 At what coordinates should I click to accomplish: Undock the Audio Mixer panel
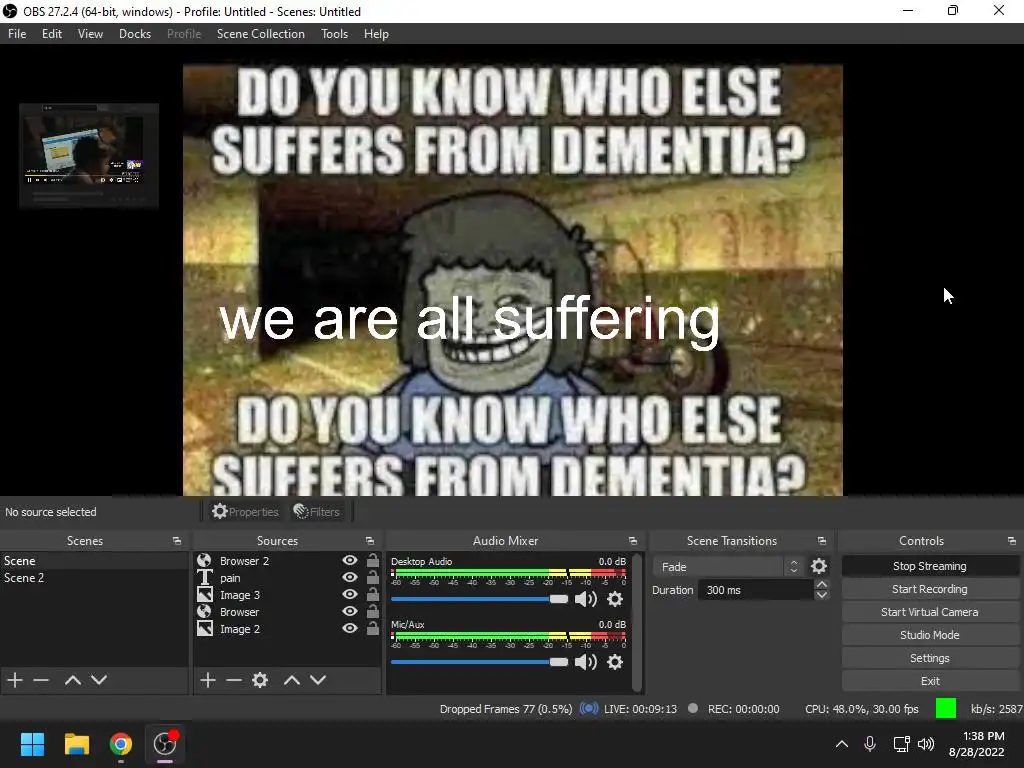coord(633,541)
